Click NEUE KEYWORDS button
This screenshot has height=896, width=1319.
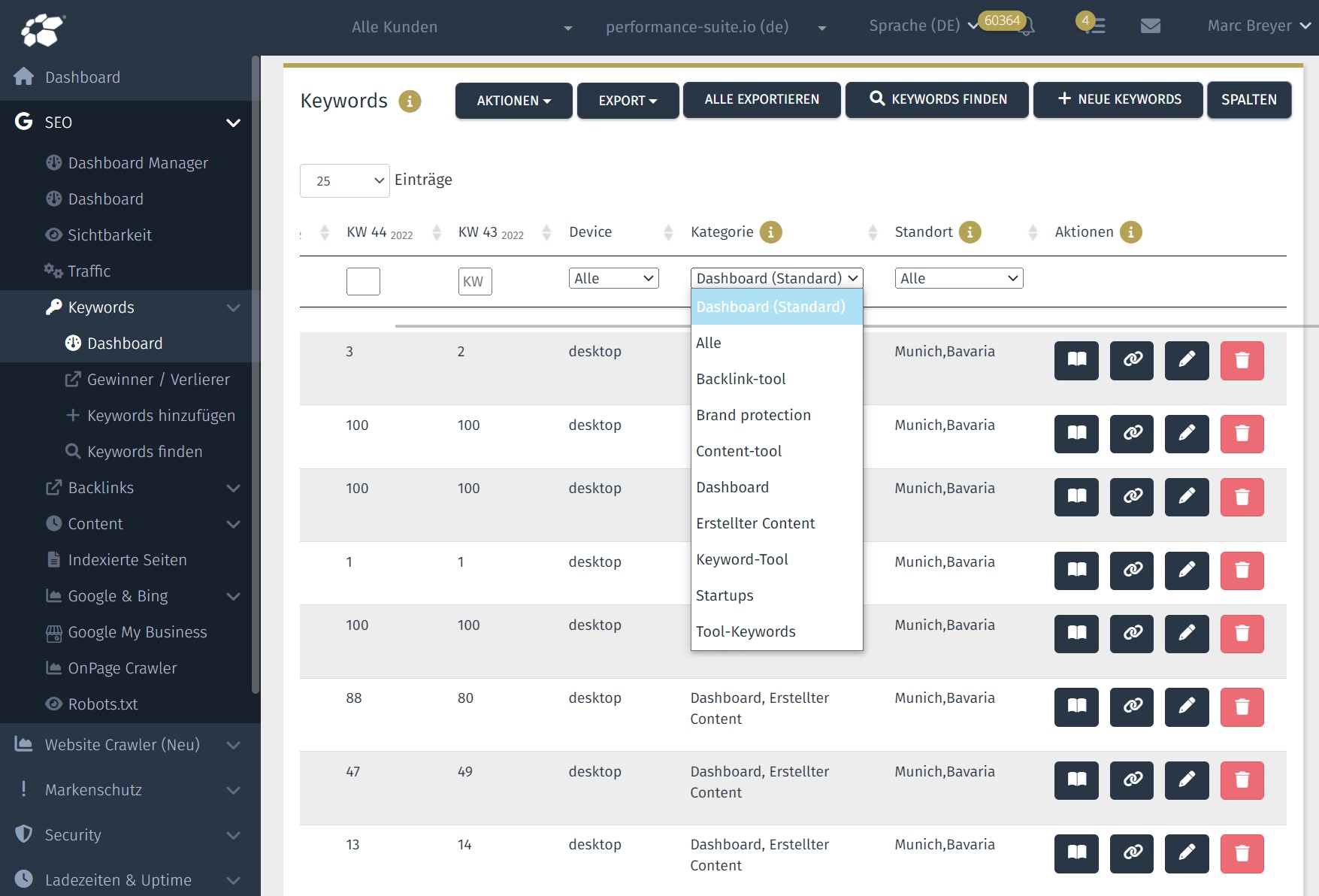click(x=1118, y=99)
